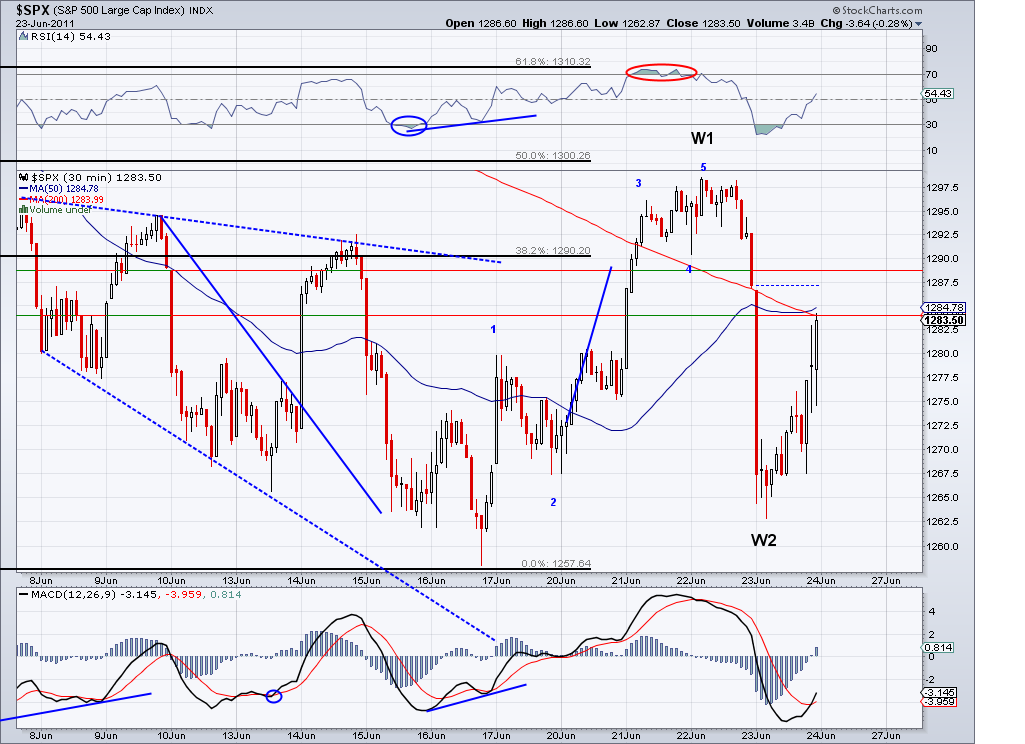The height and width of the screenshot is (744, 1025).
Task: Click the 1275.0 price axis label
Action: point(942,402)
